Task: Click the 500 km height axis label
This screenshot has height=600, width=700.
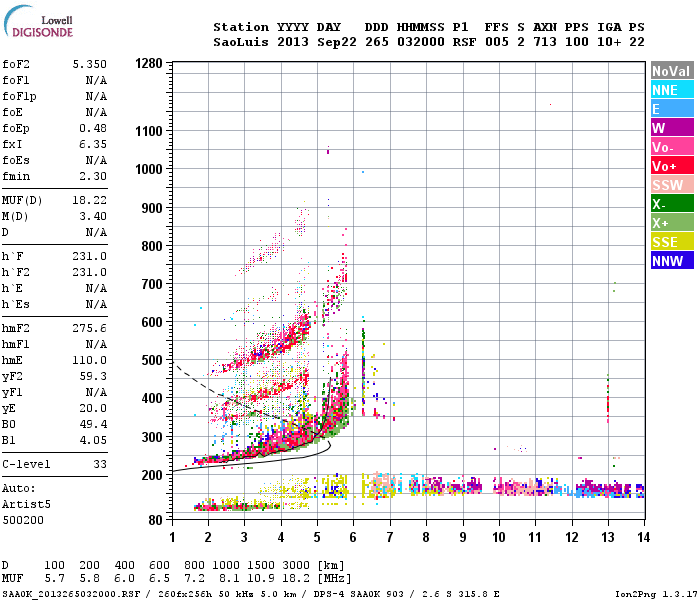Action: click(152, 360)
